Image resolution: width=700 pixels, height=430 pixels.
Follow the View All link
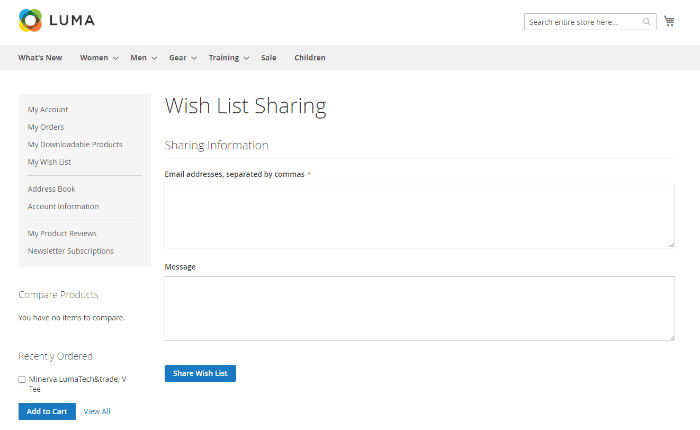[x=97, y=411]
